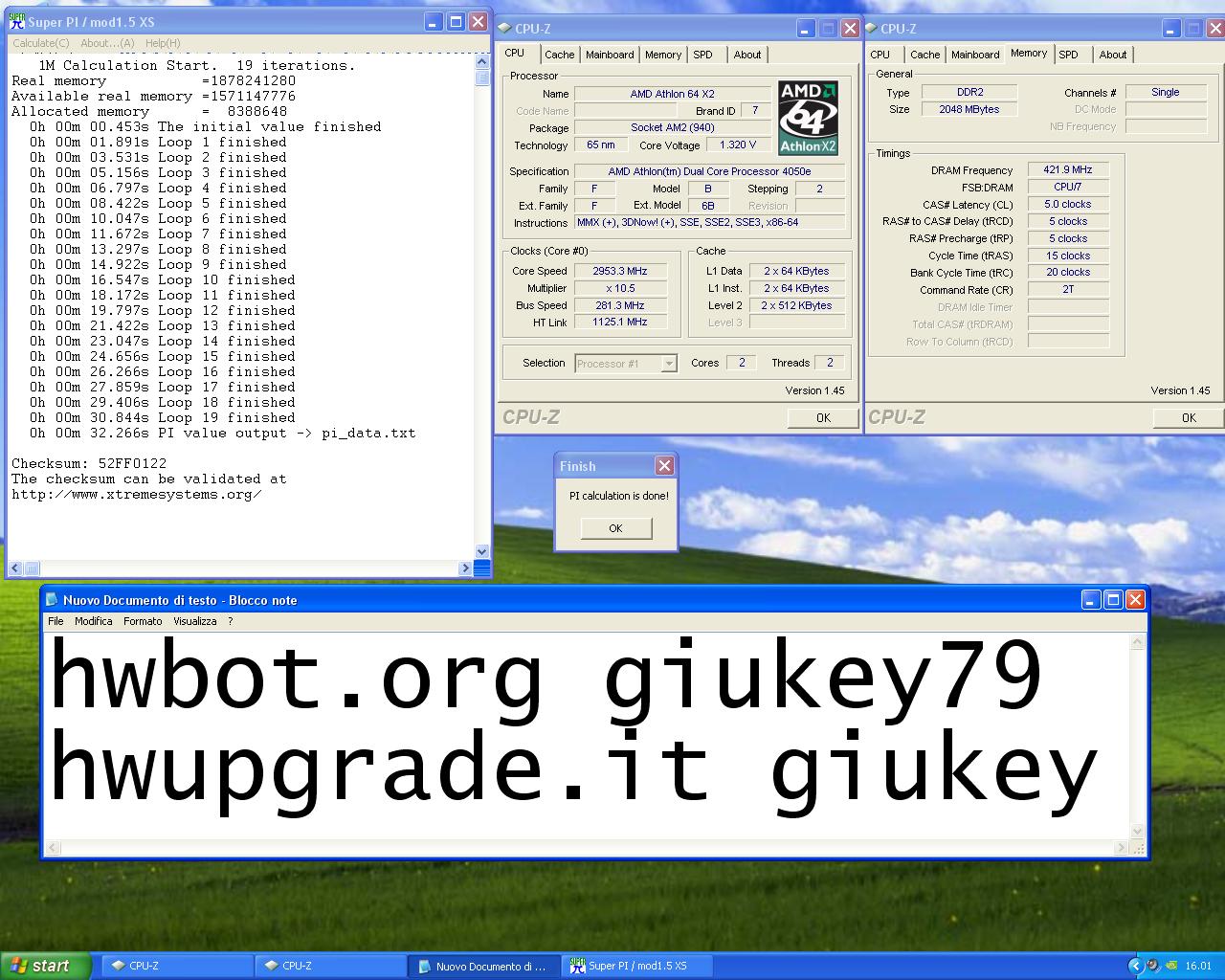Switch to Memory tab in left CPU-Z

point(663,55)
